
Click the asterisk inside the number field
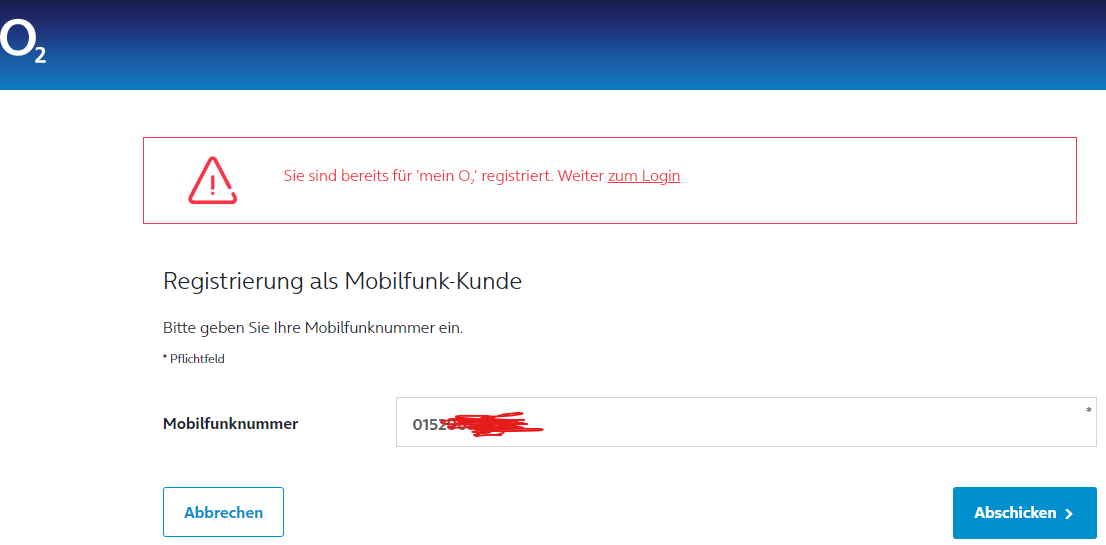[x=1088, y=410]
